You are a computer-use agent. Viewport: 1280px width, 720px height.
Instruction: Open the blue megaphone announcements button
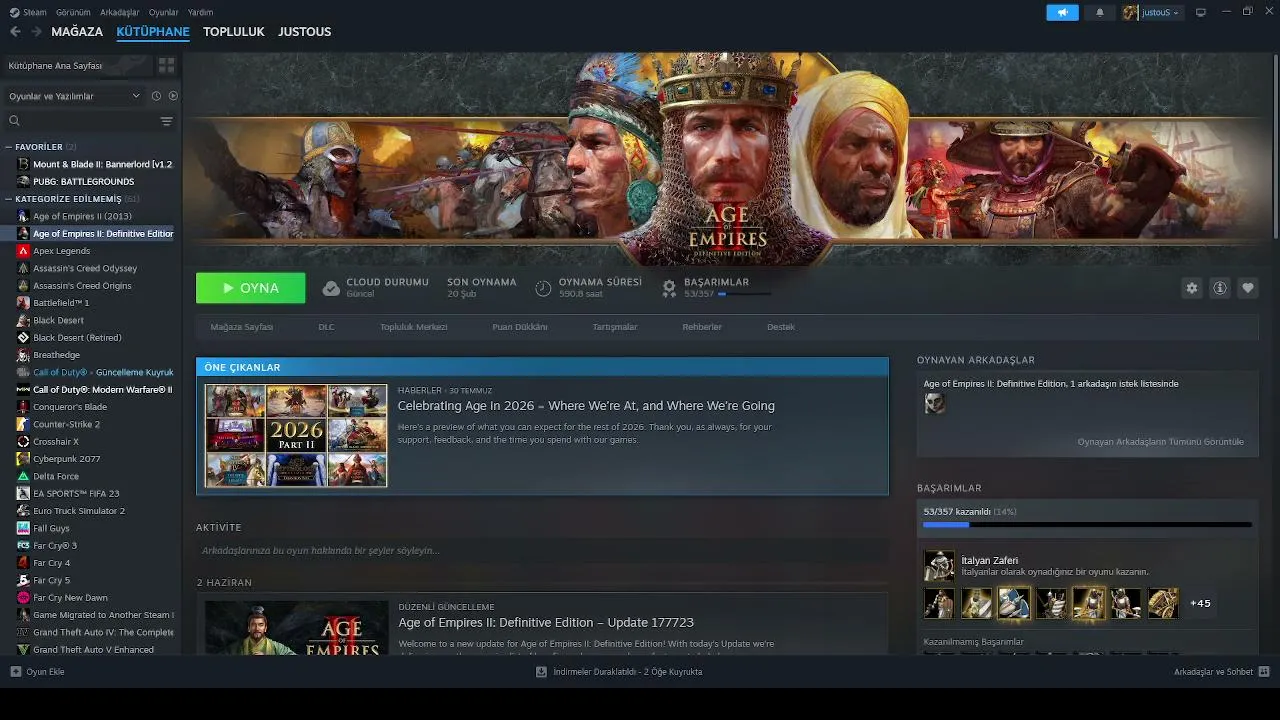point(1062,12)
